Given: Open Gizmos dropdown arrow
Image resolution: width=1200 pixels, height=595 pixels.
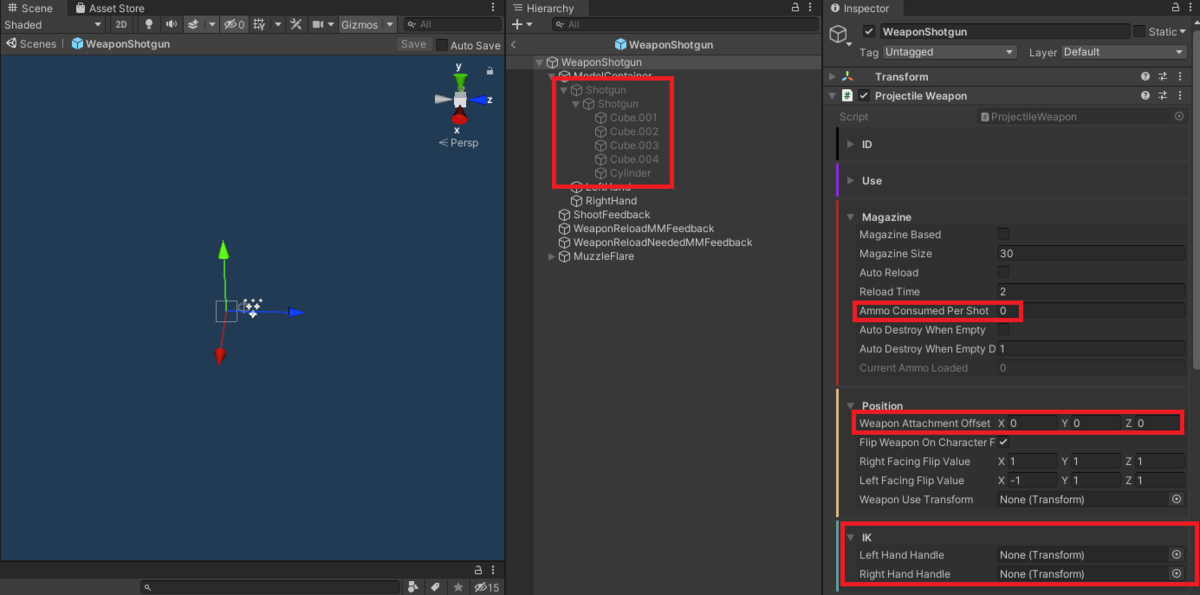Looking at the screenshot, I should pos(390,24).
